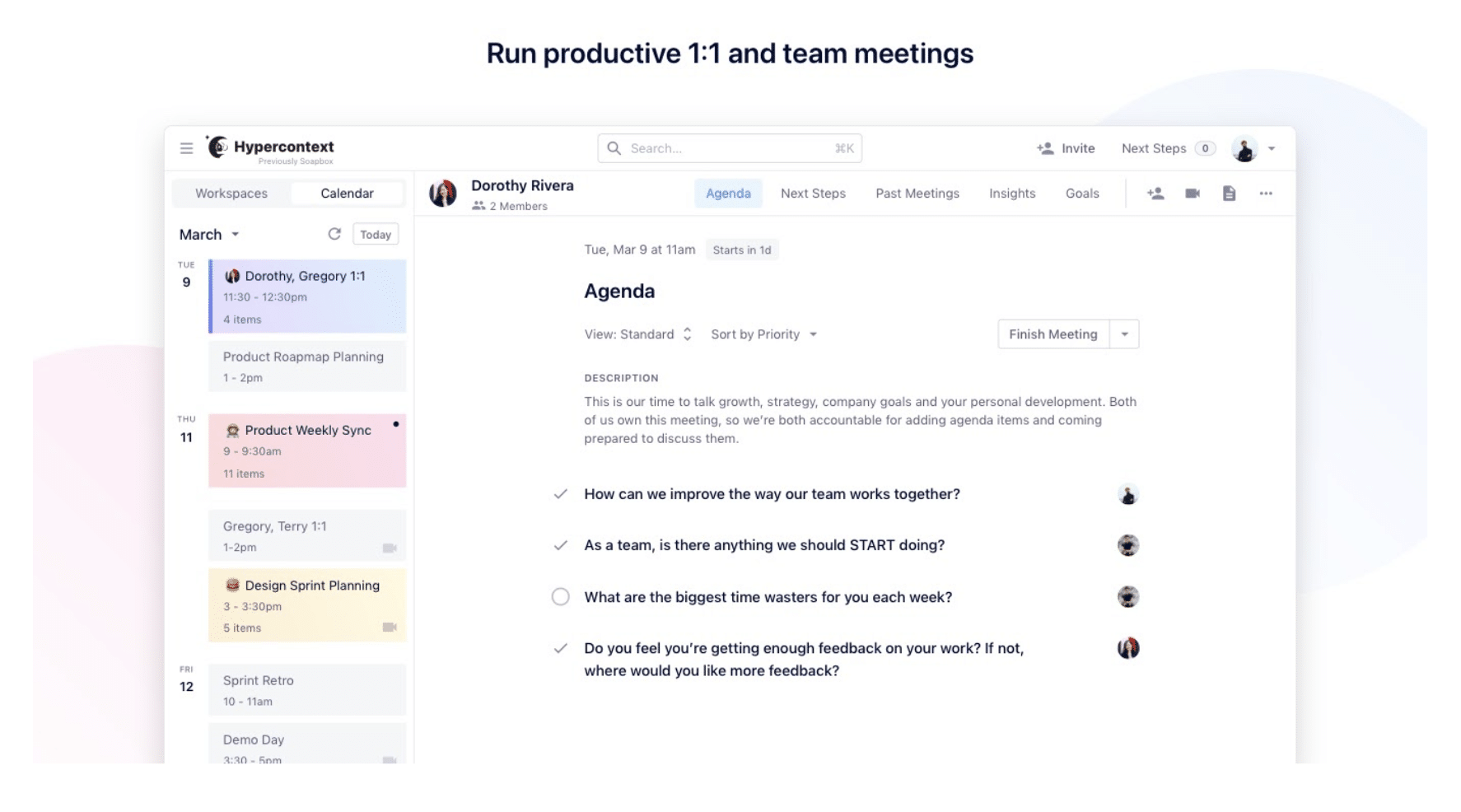Open the Sort by Priority dropdown
The height and width of the screenshot is (812, 1461).
[763, 334]
